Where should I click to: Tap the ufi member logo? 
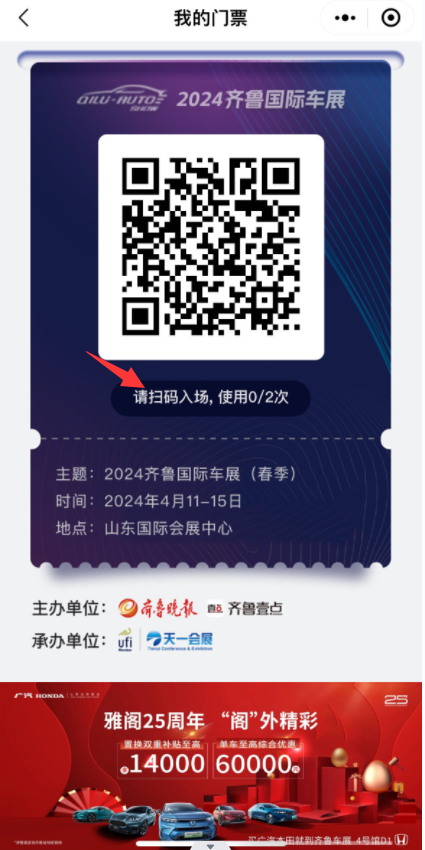click(x=125, y=640)
